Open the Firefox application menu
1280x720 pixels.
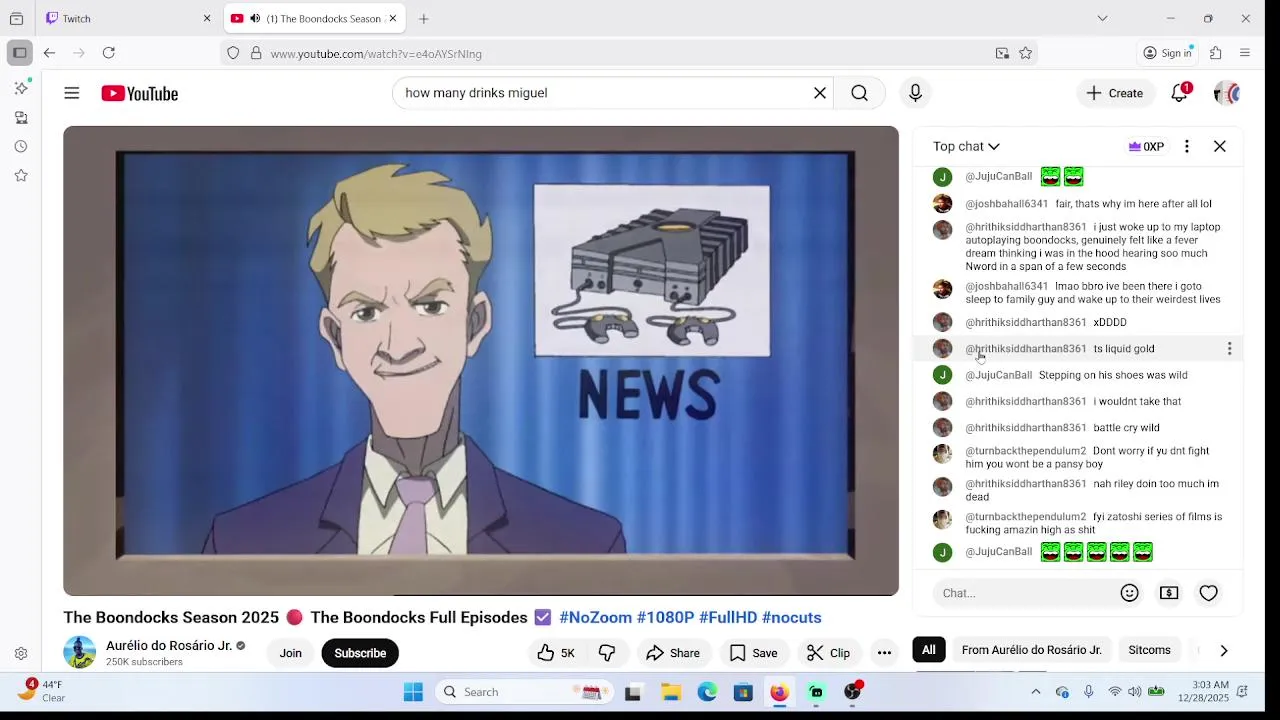pos(1245,53)
